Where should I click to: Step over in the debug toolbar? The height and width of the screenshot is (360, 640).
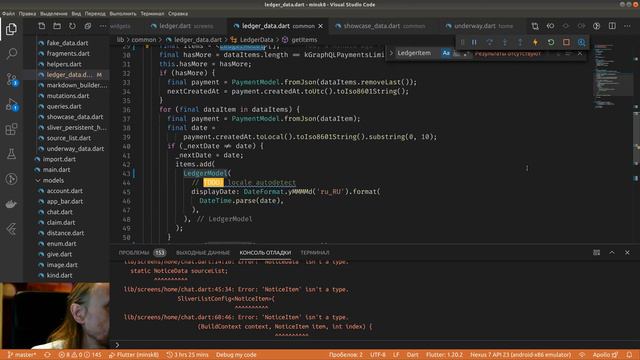(490, 42)
